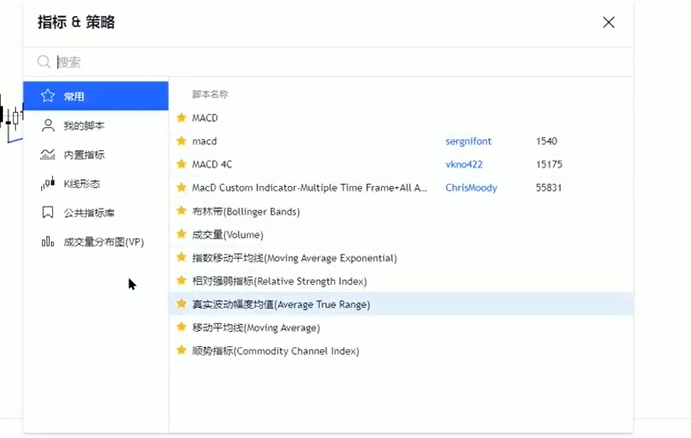
Task: Click the chart icon beside 内置指标
Action: tap(48, 155)
